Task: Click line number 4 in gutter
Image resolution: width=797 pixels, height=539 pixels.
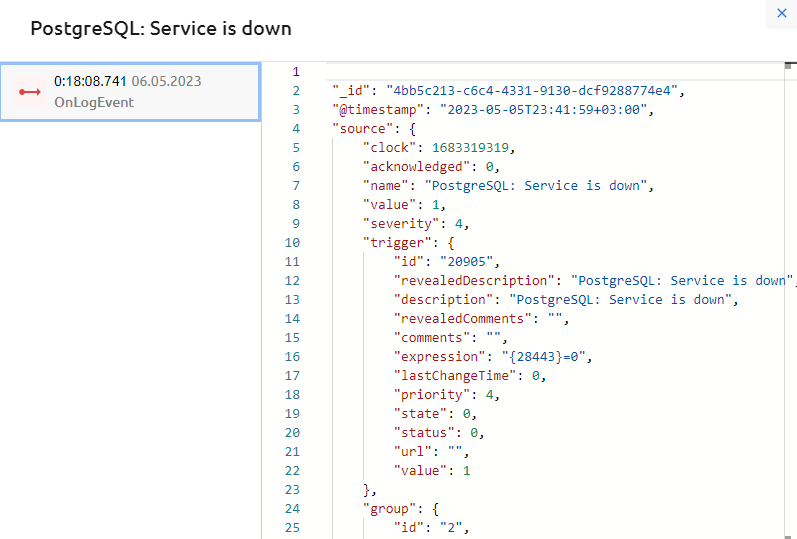Action: 295,129
